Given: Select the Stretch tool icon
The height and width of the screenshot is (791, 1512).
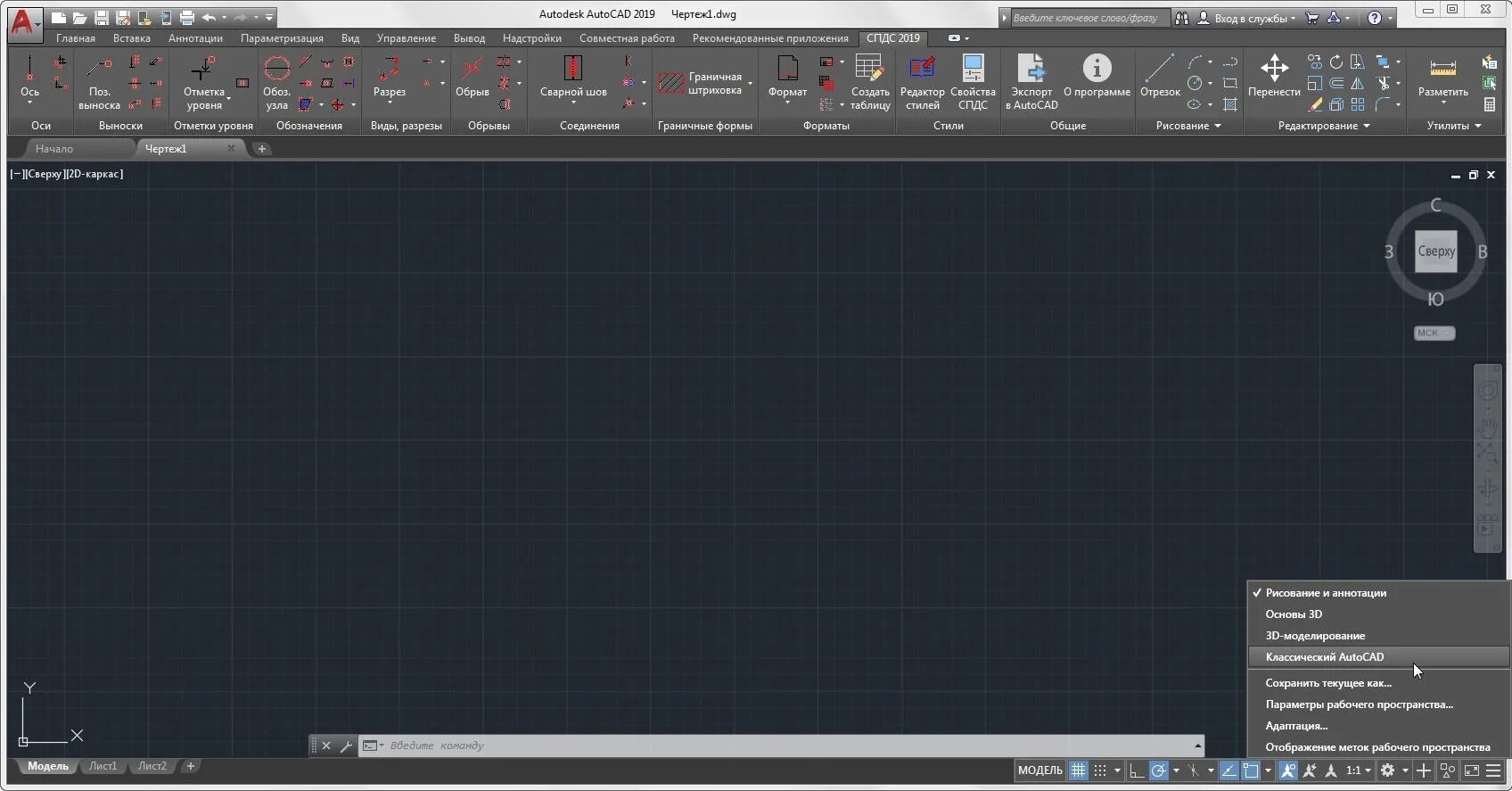Looking at the screenshot, I should (x=1357, y=62).
